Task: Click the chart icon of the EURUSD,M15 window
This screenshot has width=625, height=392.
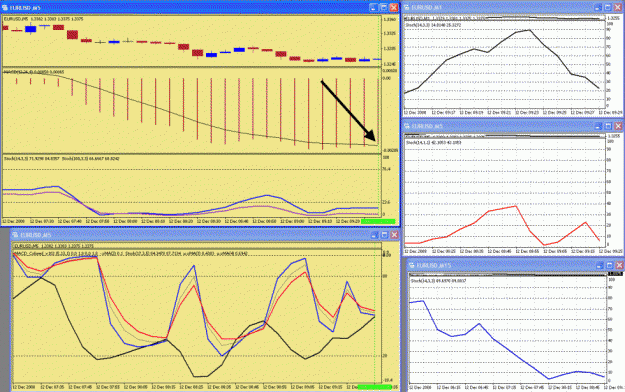Action: 412,265
